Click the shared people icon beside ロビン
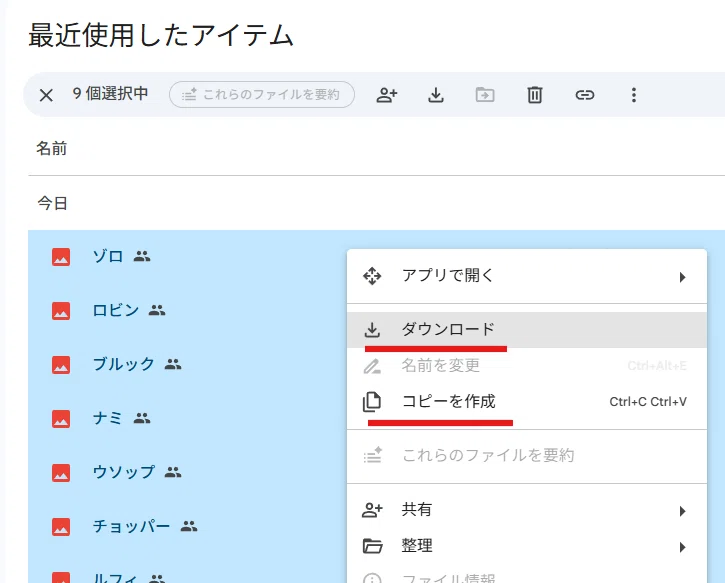The height and width of the screenshot is (583, 725). click(x=157, y=310)
